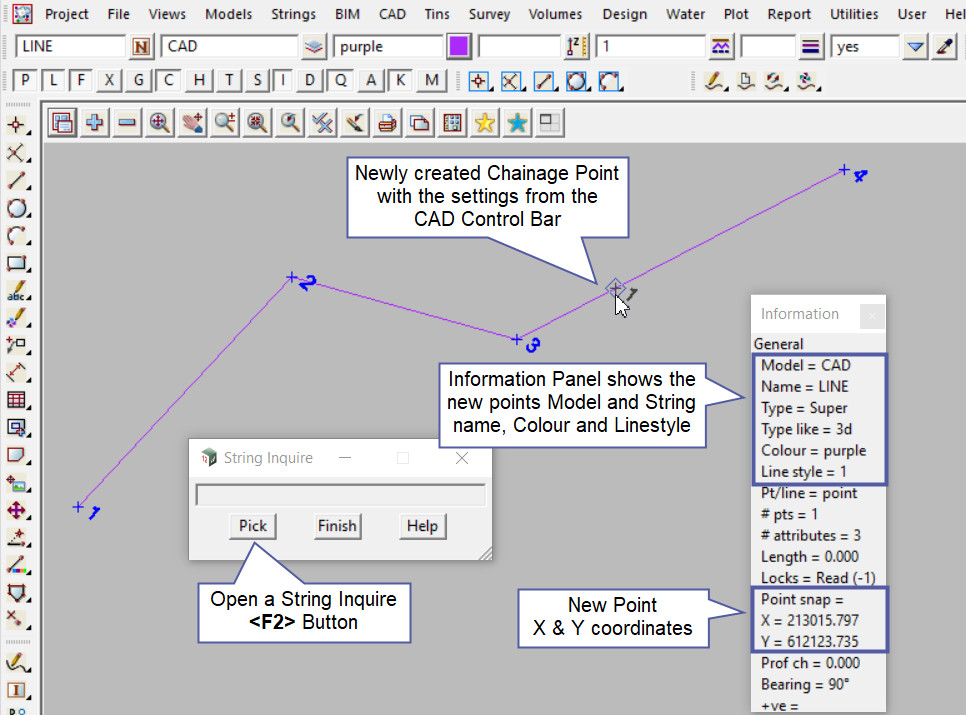Click the printer plot icon in view toolbar
This screenshot has height=715, width=966.
click(388, 122)
